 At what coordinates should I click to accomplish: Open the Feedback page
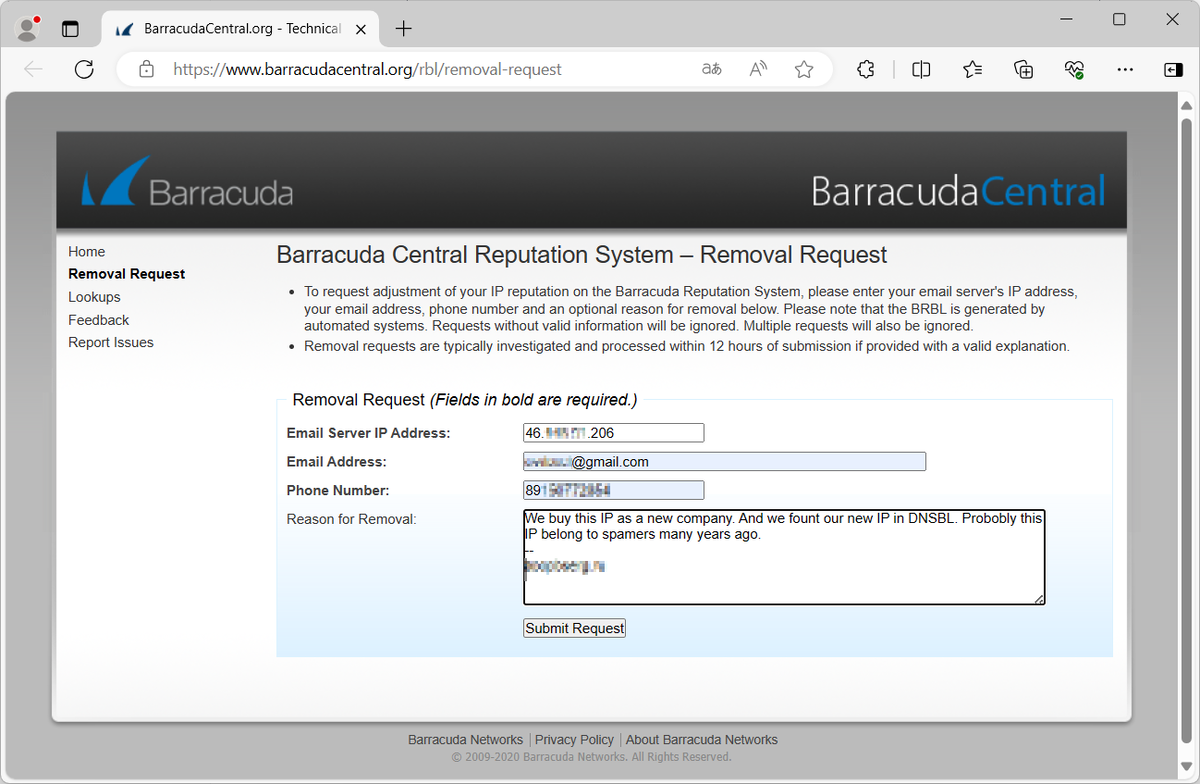tap(99, 320)
